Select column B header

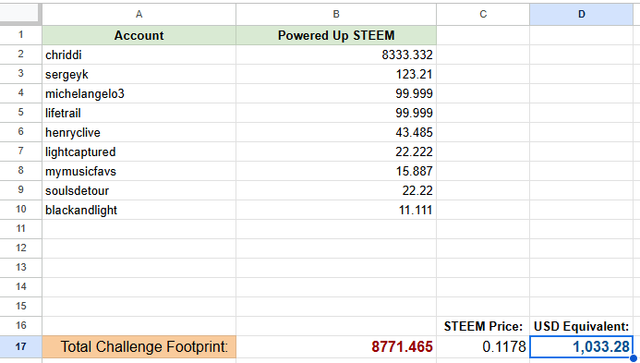click(336, 14)
